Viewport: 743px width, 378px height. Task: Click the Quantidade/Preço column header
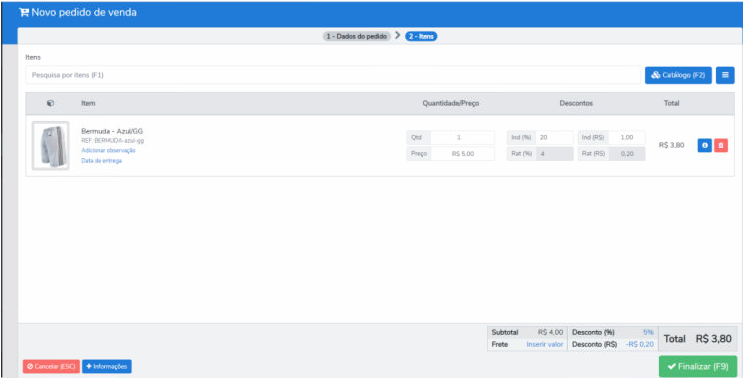[x=451, y=103]
